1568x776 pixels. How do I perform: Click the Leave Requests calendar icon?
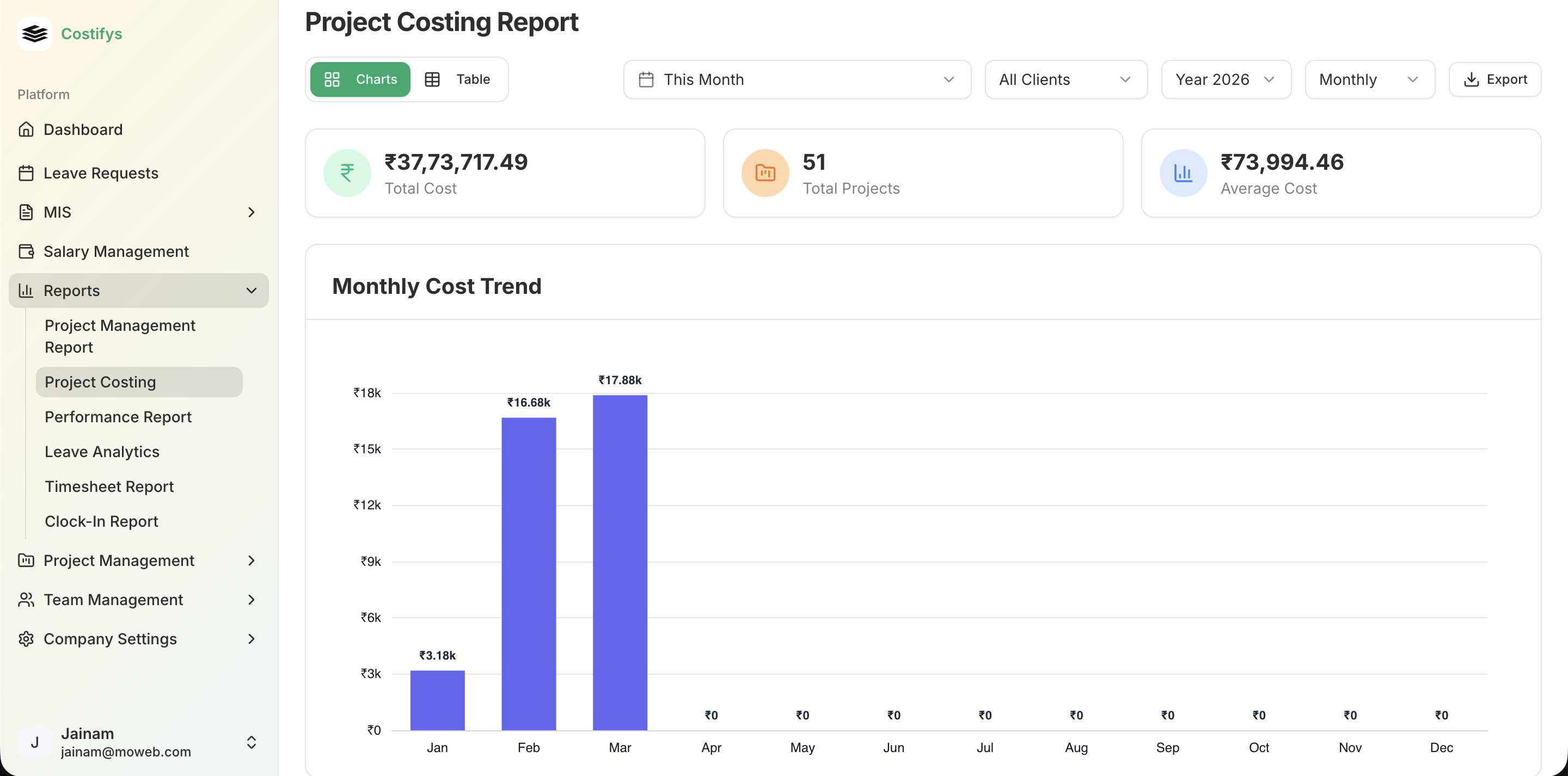26,174
